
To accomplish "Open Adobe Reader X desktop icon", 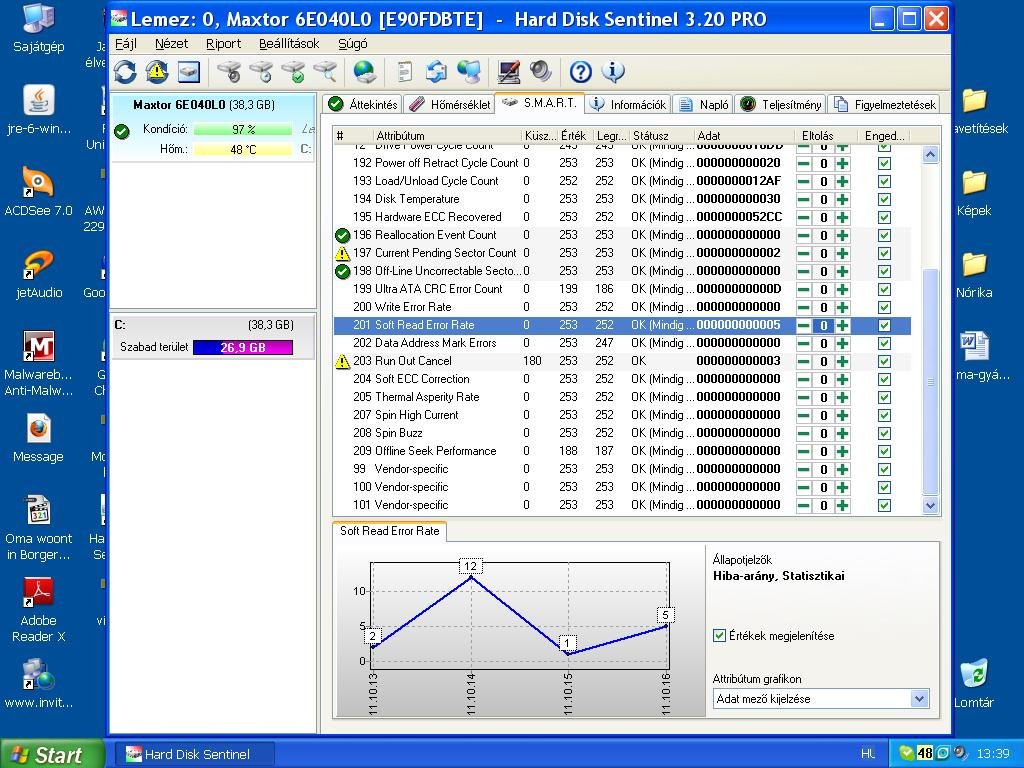I will (38, 609).
